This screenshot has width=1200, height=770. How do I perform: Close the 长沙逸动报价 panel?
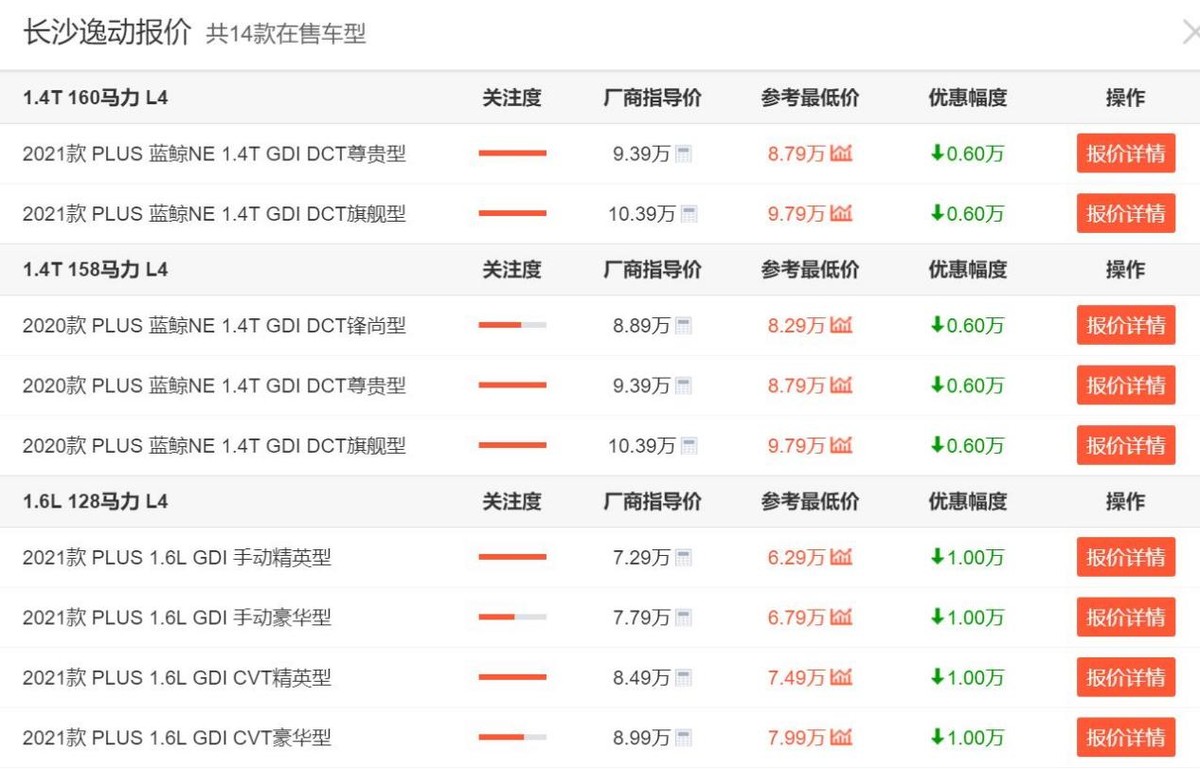tap(1190, 32)
